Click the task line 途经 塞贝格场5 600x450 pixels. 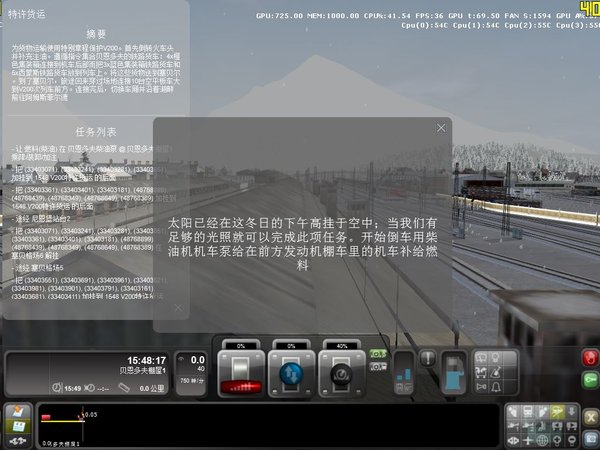(x=38, y=267)
